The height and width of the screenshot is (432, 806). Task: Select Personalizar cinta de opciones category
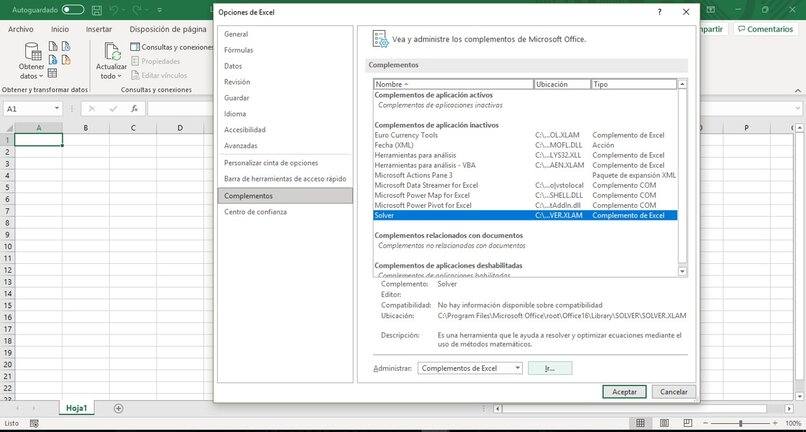click(x=285, y=163)
